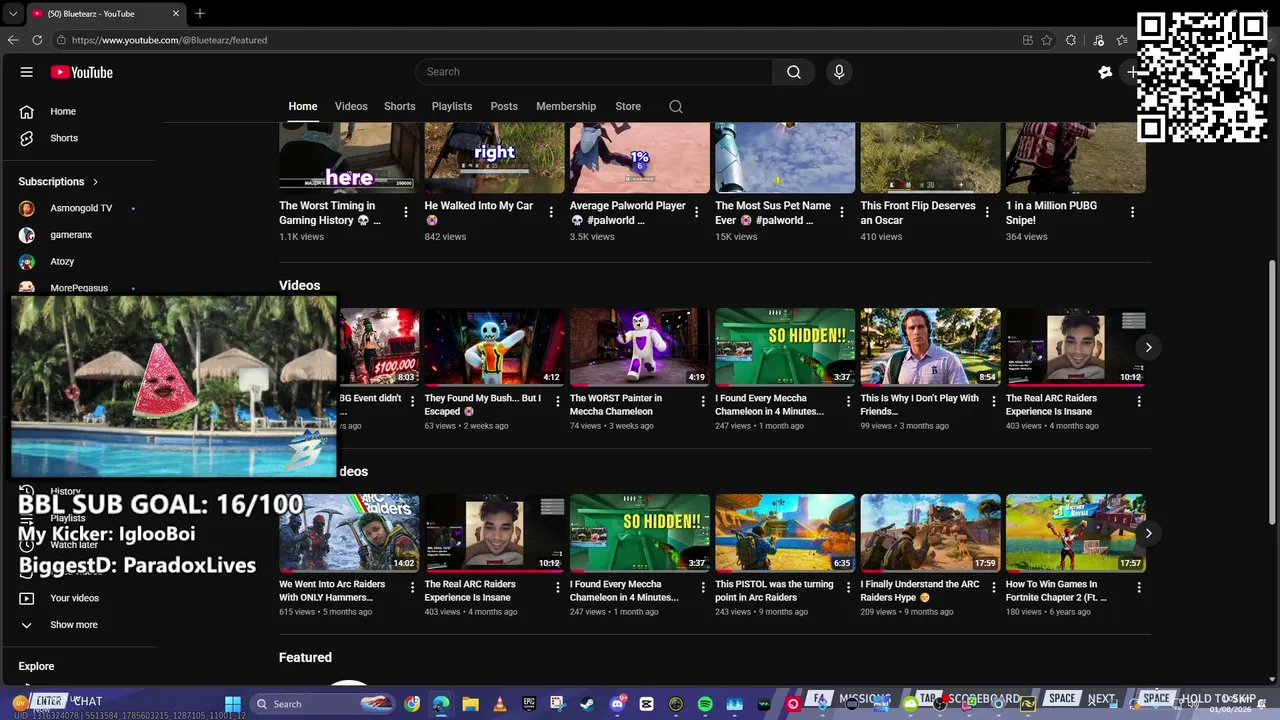Open the Windows Start menu

[233, 704]
